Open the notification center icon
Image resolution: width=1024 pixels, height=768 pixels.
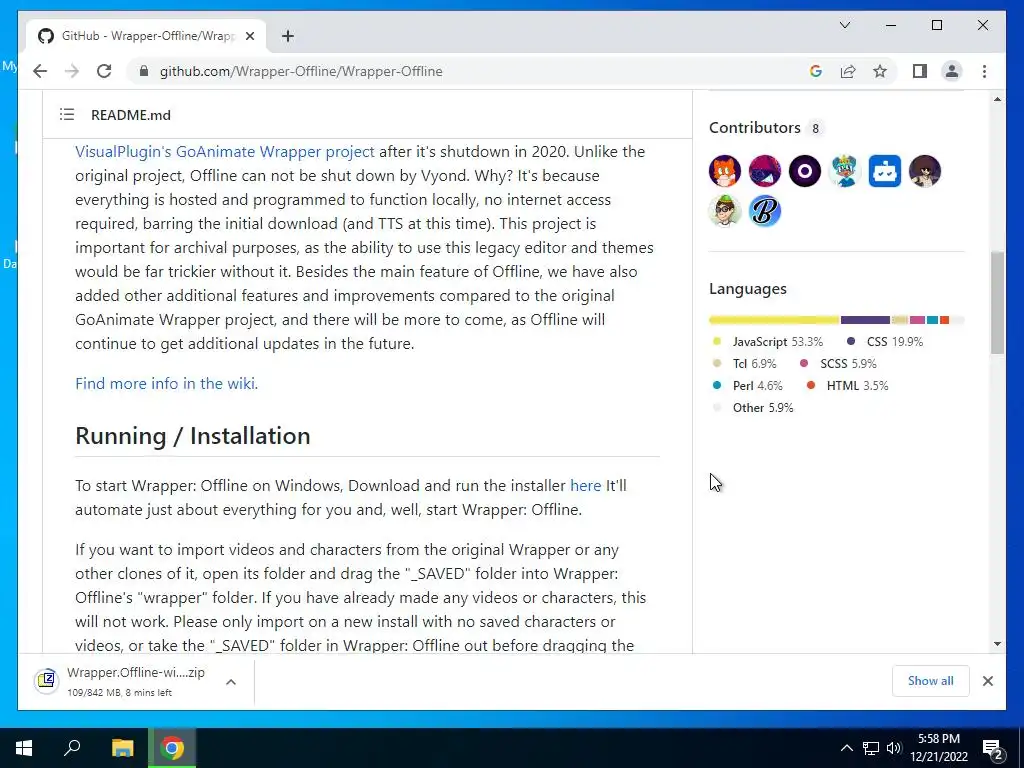993,748
